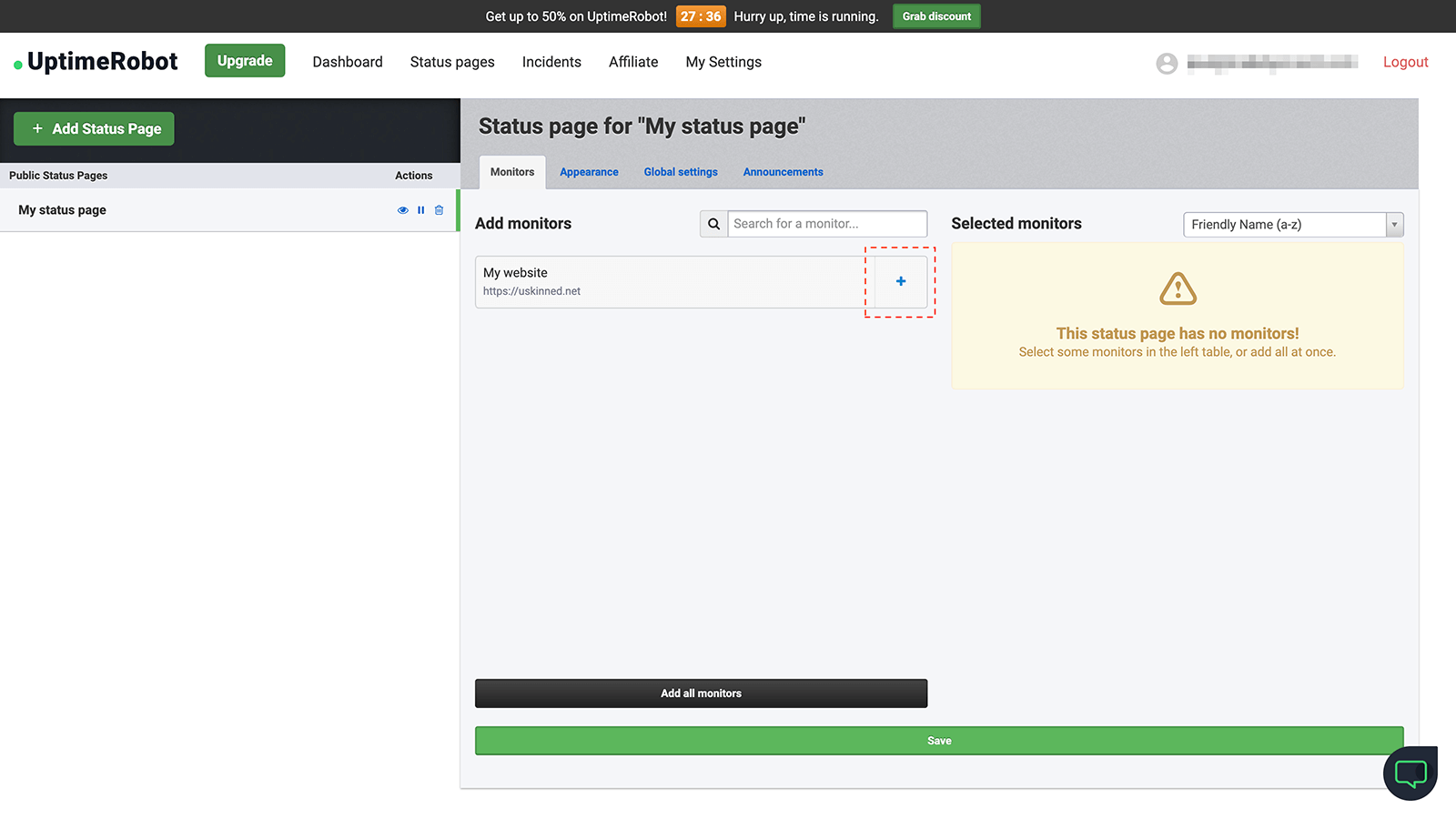Open the Announcements tab
The image size is (1456, 819).
(783, 171)
